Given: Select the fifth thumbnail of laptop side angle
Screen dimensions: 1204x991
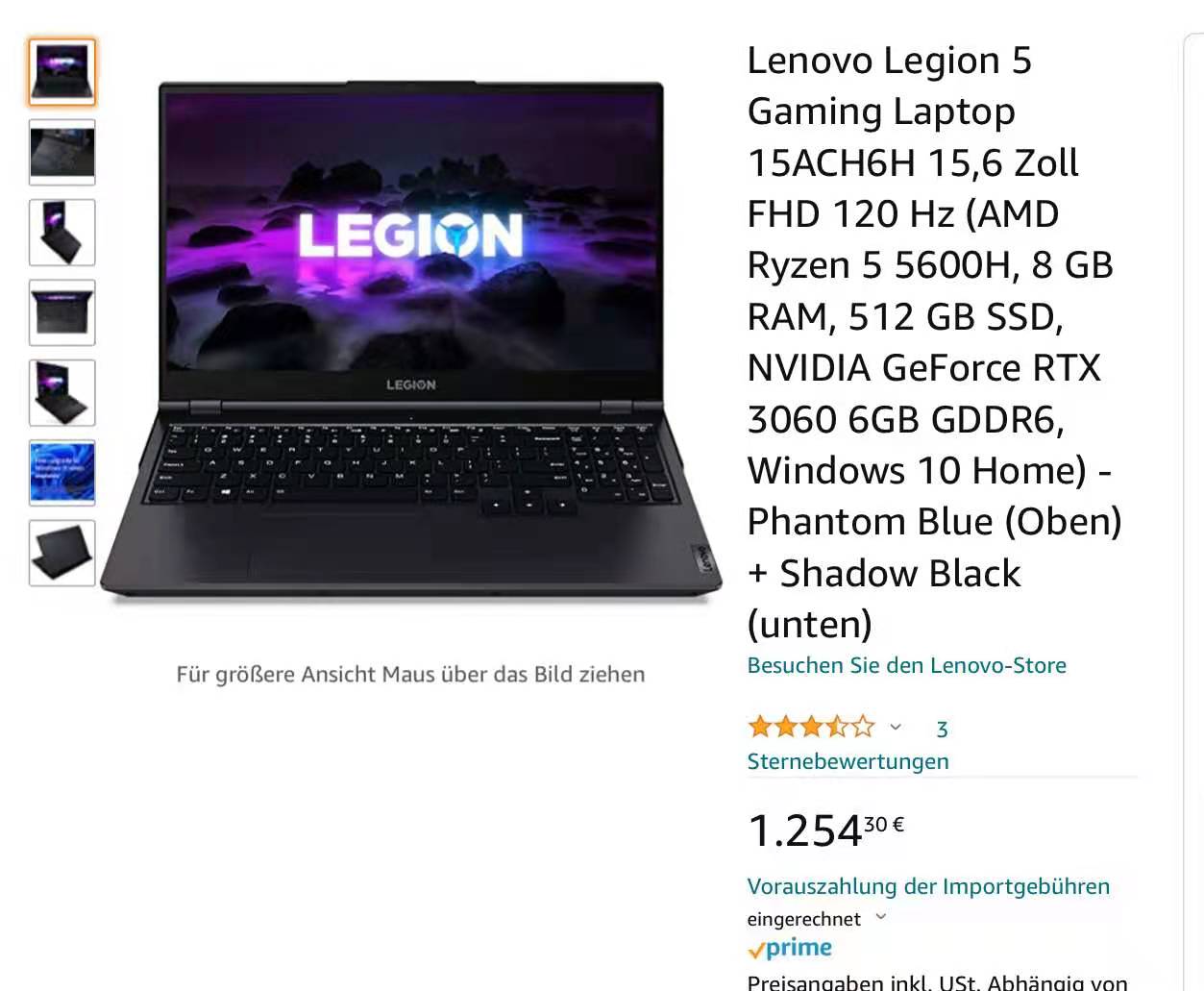Looking at the screenshot, I should [x=62, y=393].
